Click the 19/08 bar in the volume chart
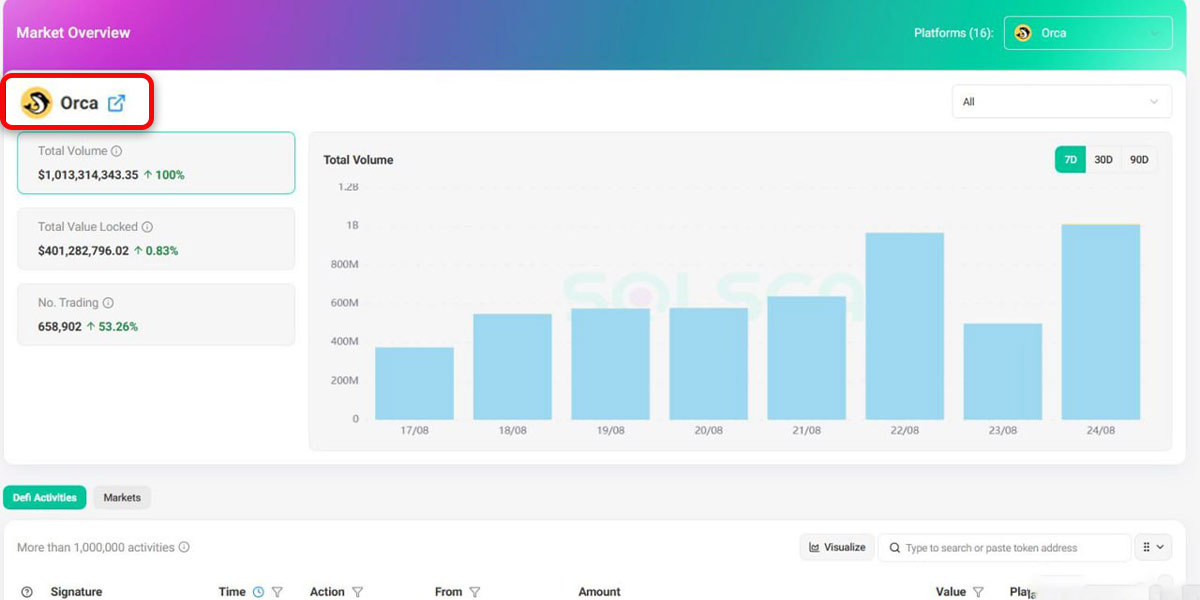The width and height of the screenshot is (1200, 600). pyautogui.click(x=610, y=364)
